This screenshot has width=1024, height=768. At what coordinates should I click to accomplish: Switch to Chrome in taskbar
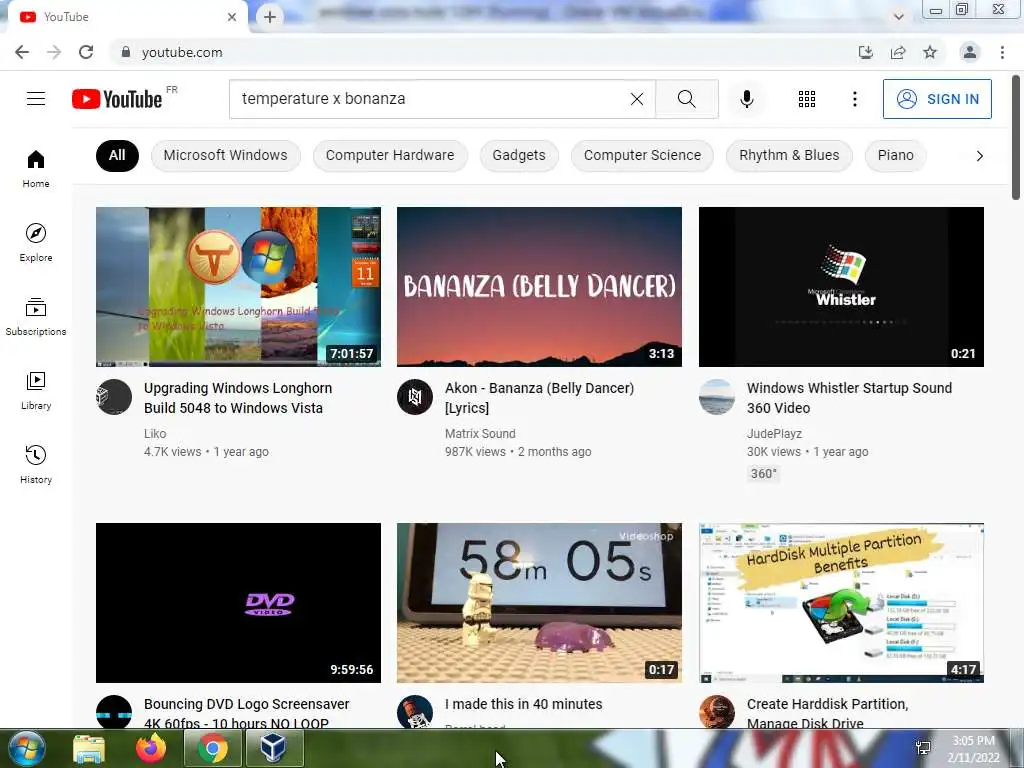(x=213, y=748)
